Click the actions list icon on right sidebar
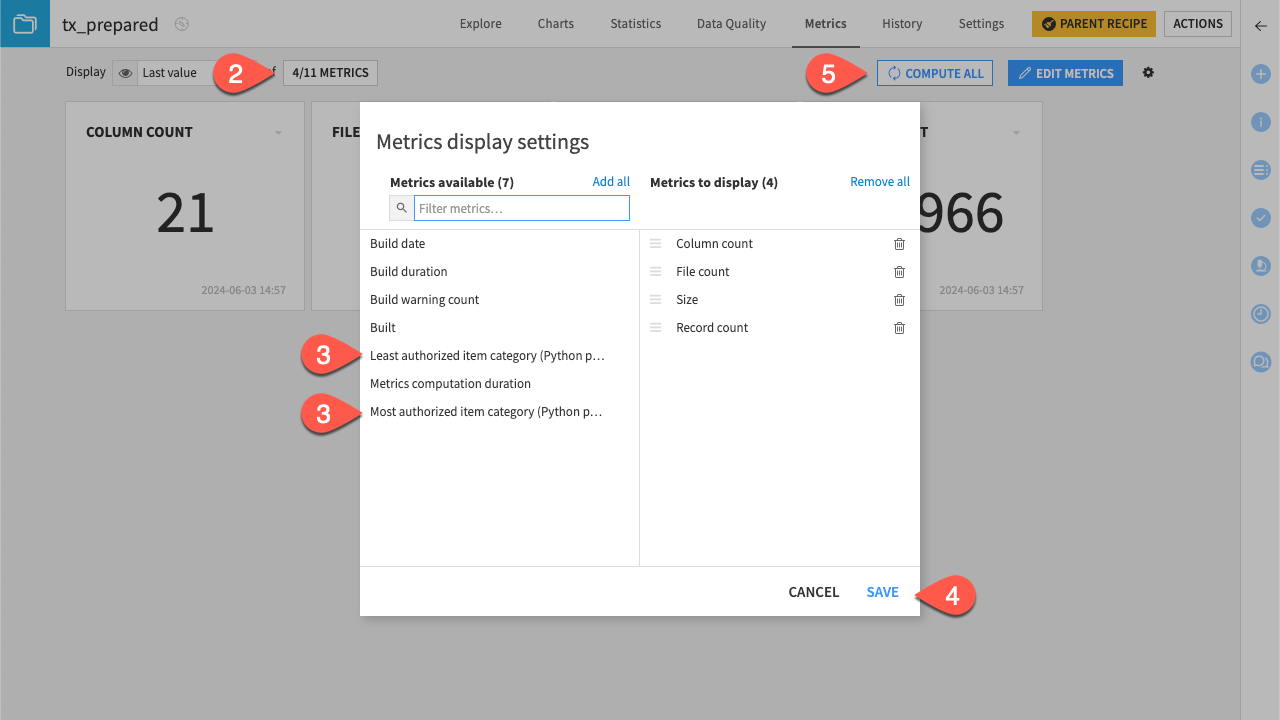Screen dimensions: 1280x720 (x=1260, y=170)
